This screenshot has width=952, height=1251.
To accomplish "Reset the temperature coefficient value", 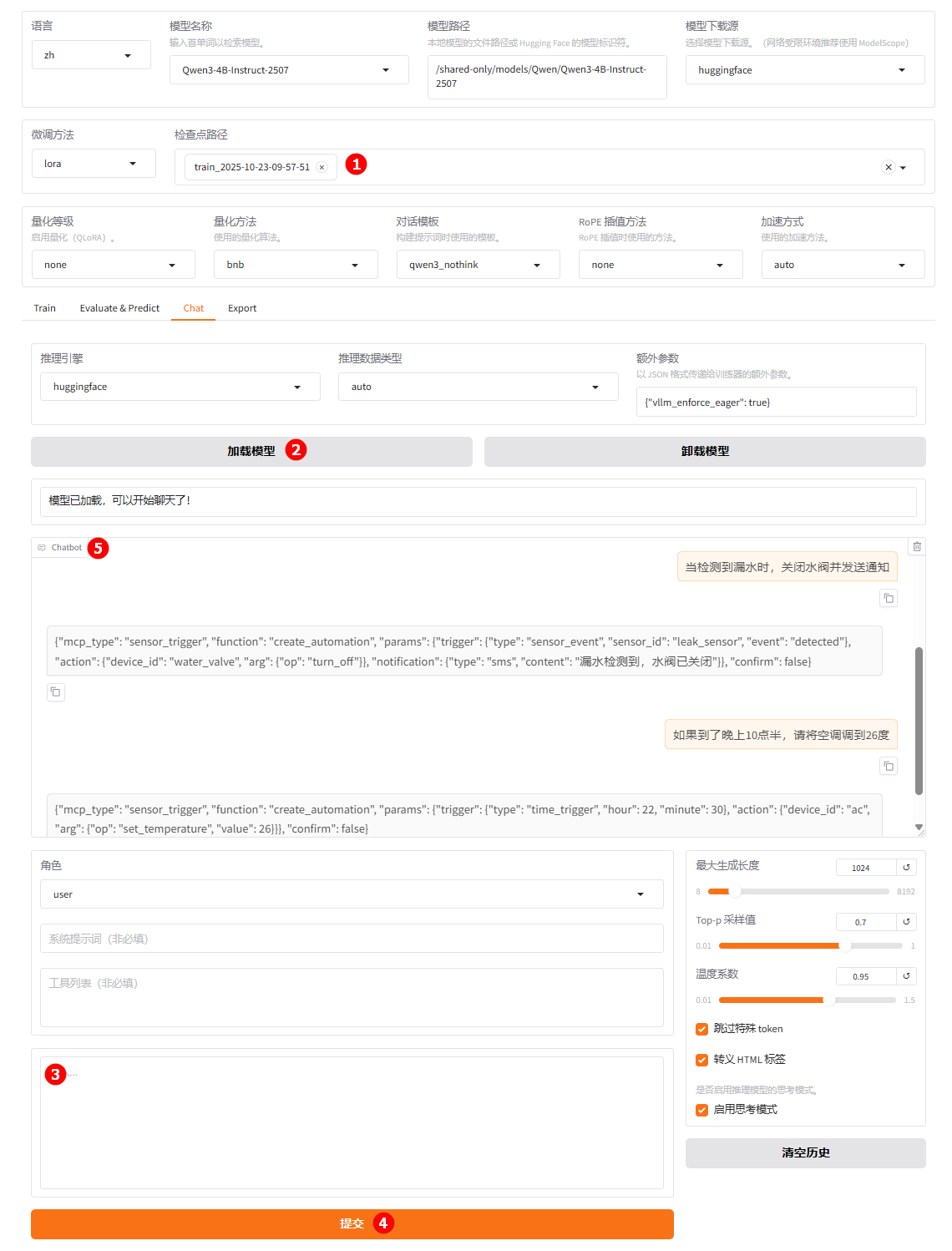I will pos(906,976).
